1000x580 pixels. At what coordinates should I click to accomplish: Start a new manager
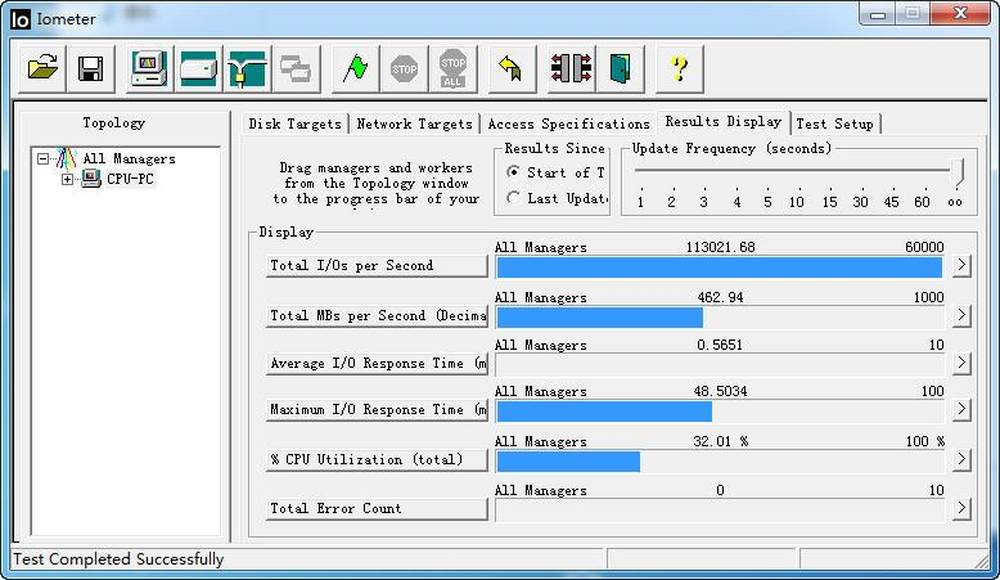[x=149, y=68]
